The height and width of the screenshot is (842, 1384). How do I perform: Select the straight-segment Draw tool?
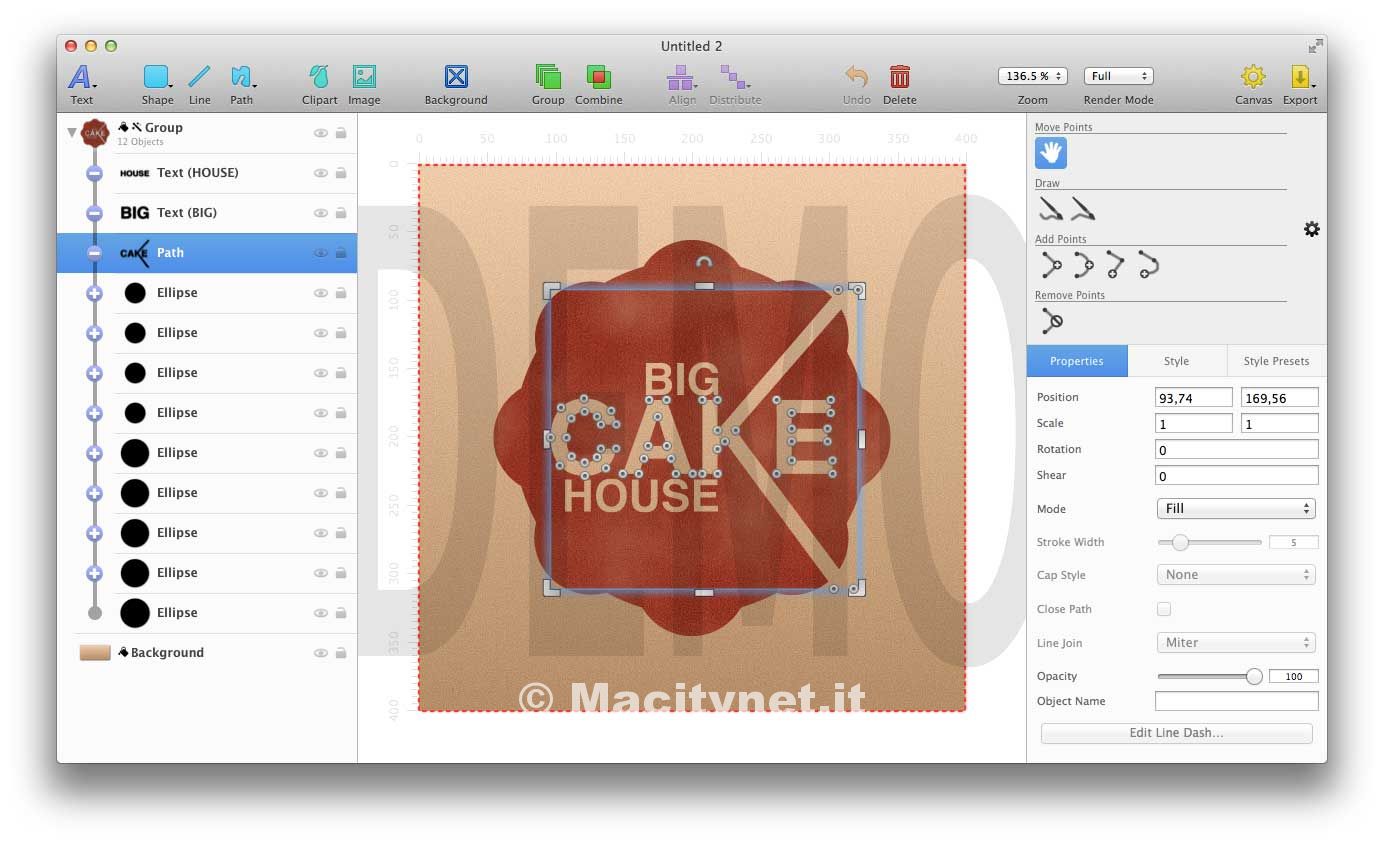pyautogui.click(x=1083, y=209)
